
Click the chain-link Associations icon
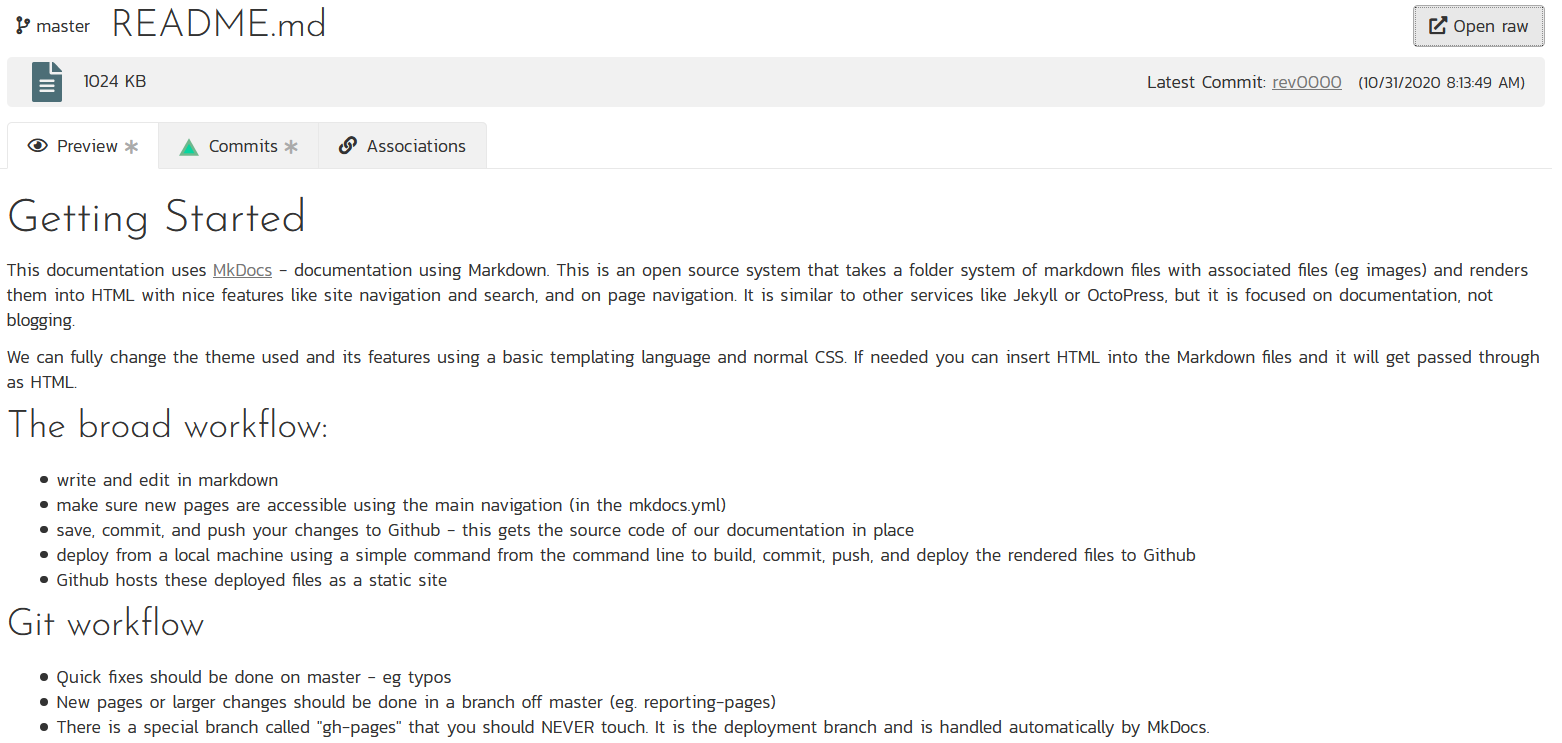348,146
